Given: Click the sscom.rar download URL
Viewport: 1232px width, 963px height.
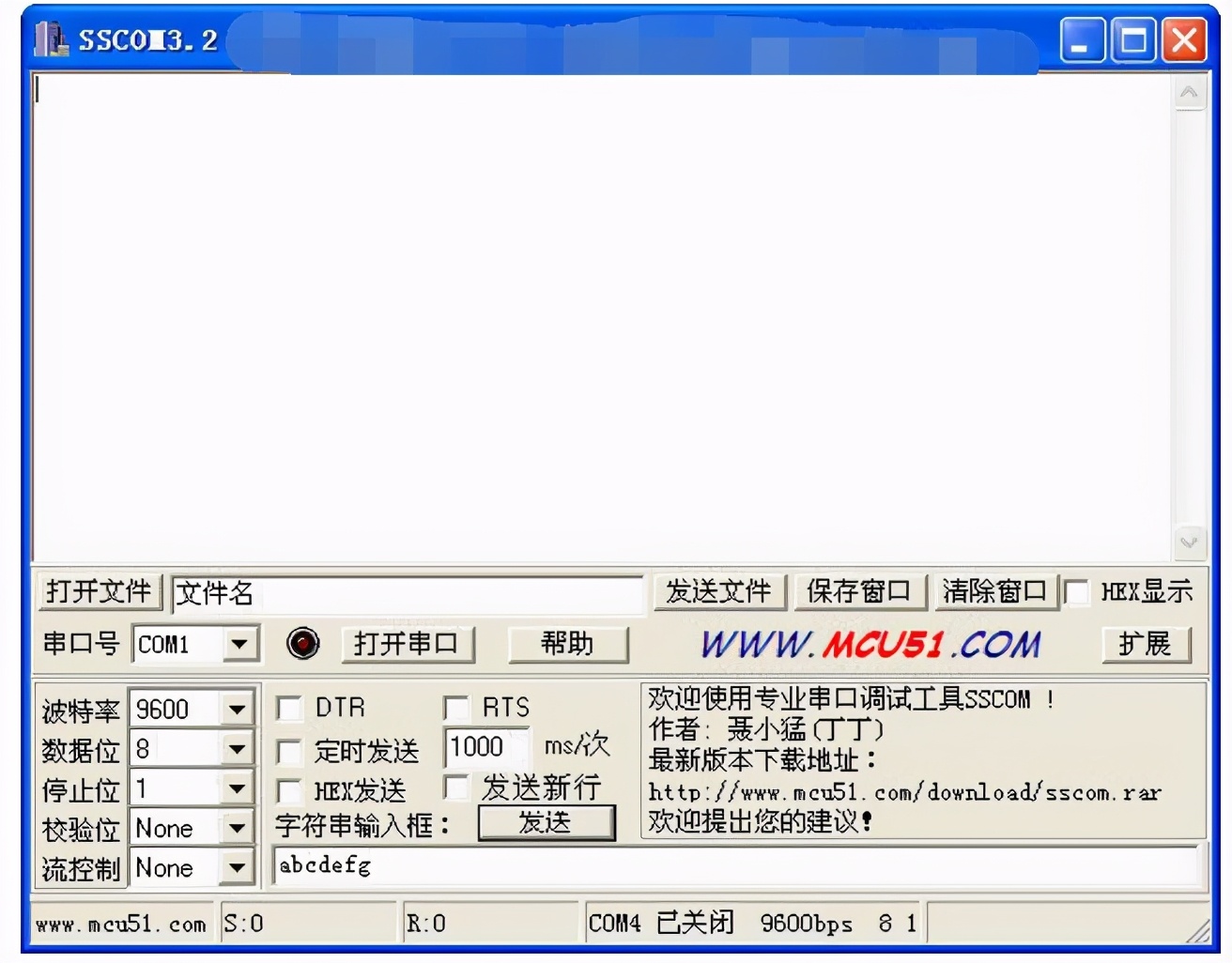Looking at the screenshot, I should [904, 792].
